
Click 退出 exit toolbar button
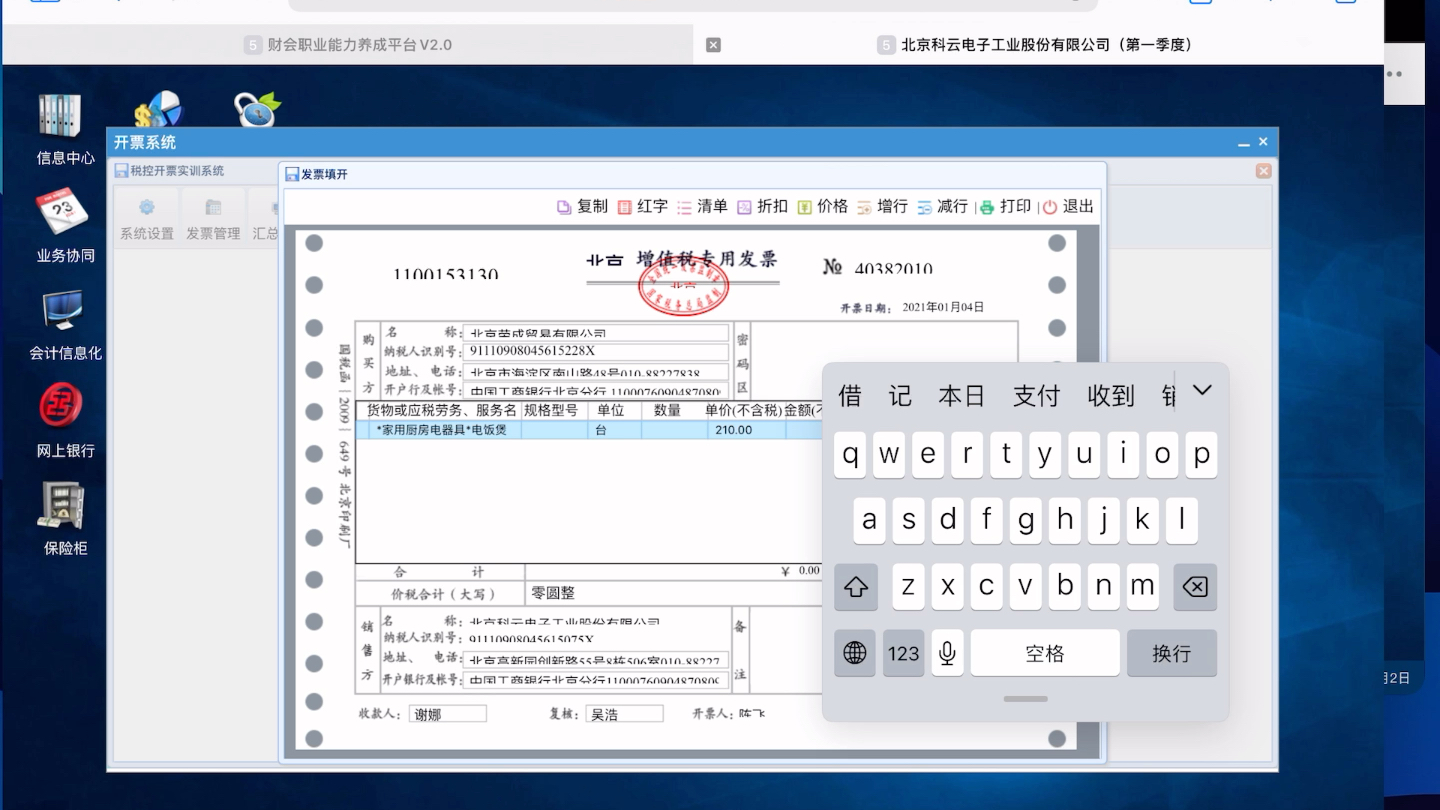tap(1068, 207)
